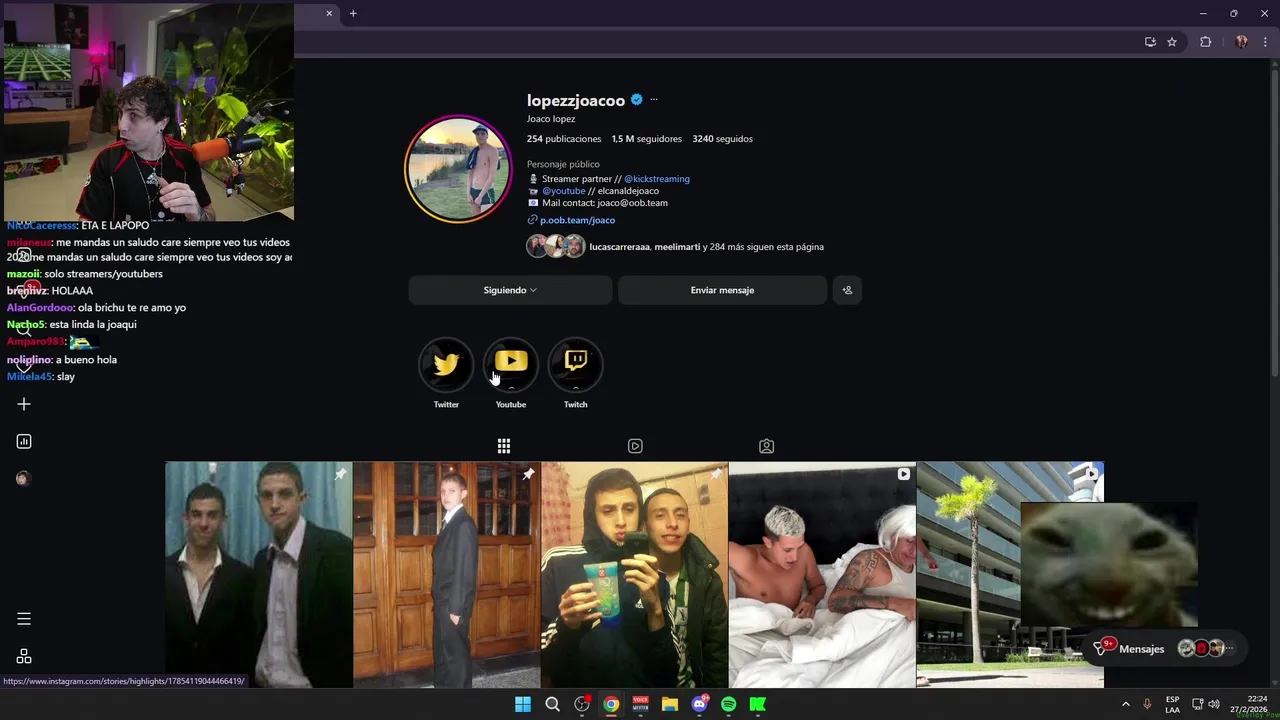The height and width of the screenshot is (720, 1280).
Task: Open the profile avatar in sidebar
Action: coord(23,478)
